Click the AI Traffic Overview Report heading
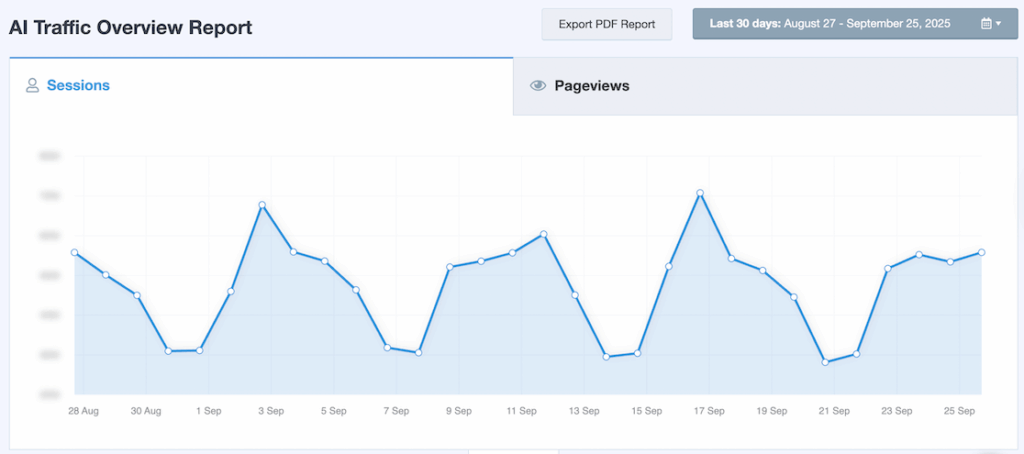The height and width of the screenshot is (454, 1024). 131,27
